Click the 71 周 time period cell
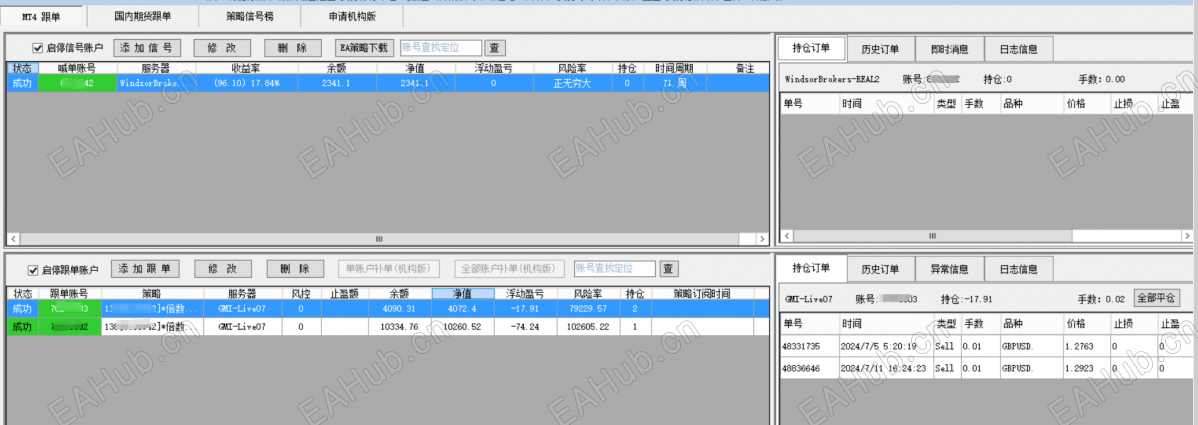The width and height of the screenshot is (1198, 425). (675, 83)
